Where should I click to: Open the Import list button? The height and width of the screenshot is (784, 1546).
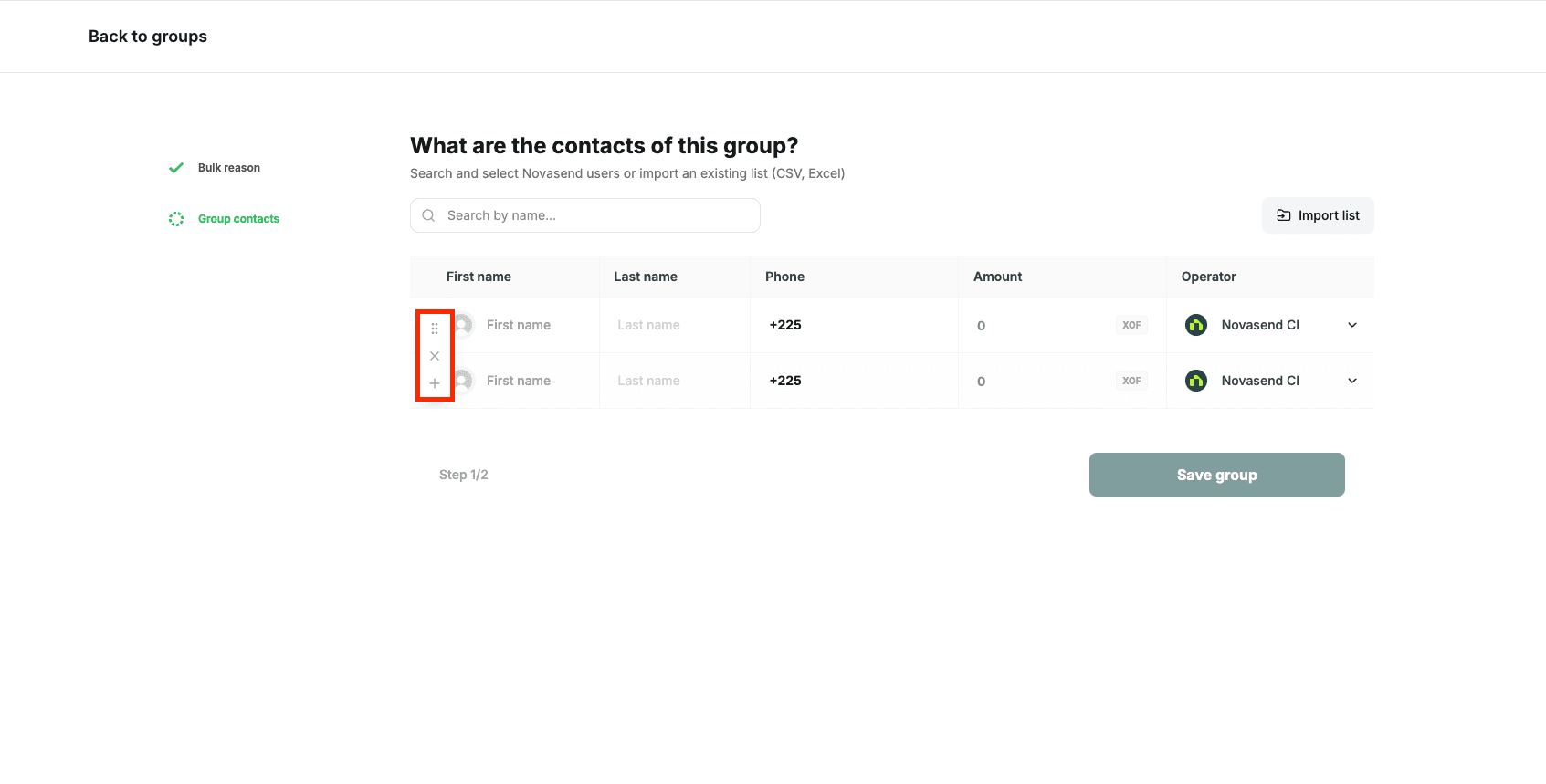point(1318,215)
